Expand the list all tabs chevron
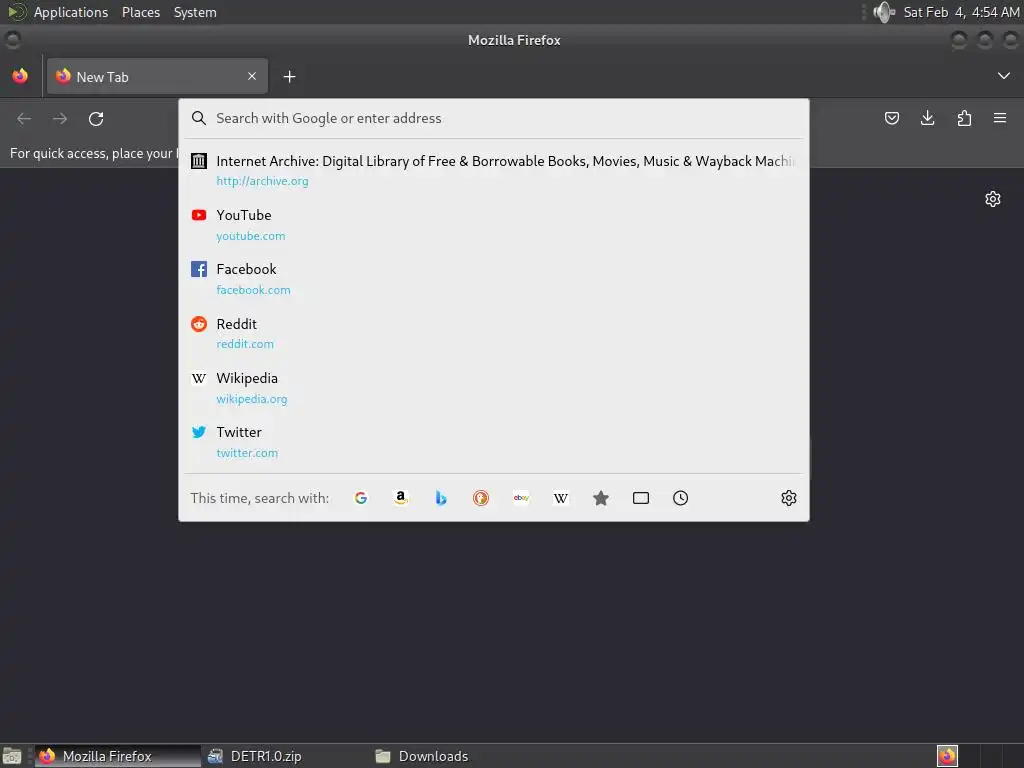The height and width of the screenshot is (768, 1024). (x=1003, y=76)
